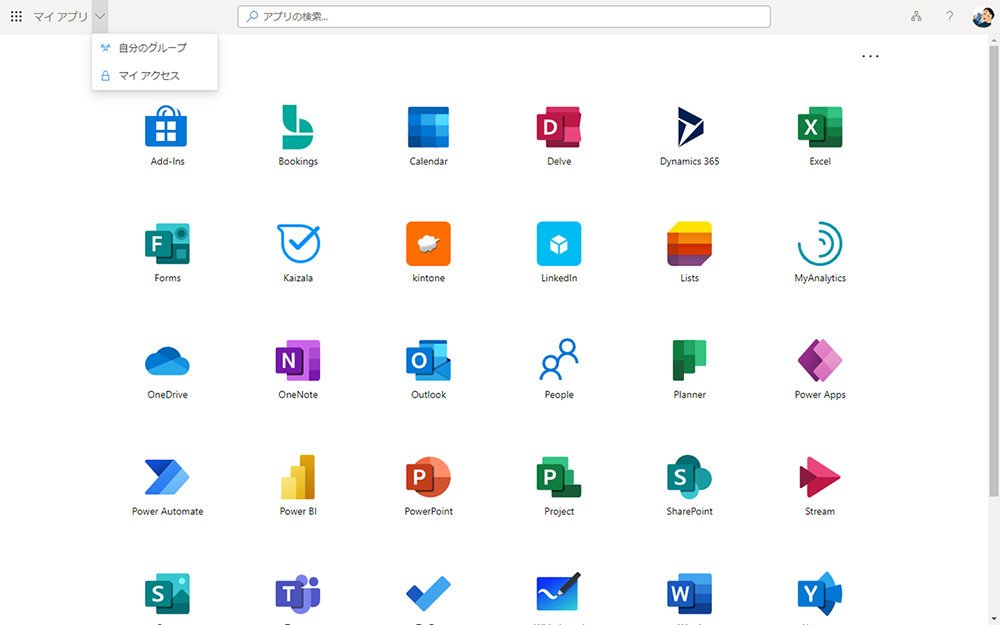The width and height of the screenshot is (1000, 625).
Task: Launch the Word app
Action: [x=689, y=594]
